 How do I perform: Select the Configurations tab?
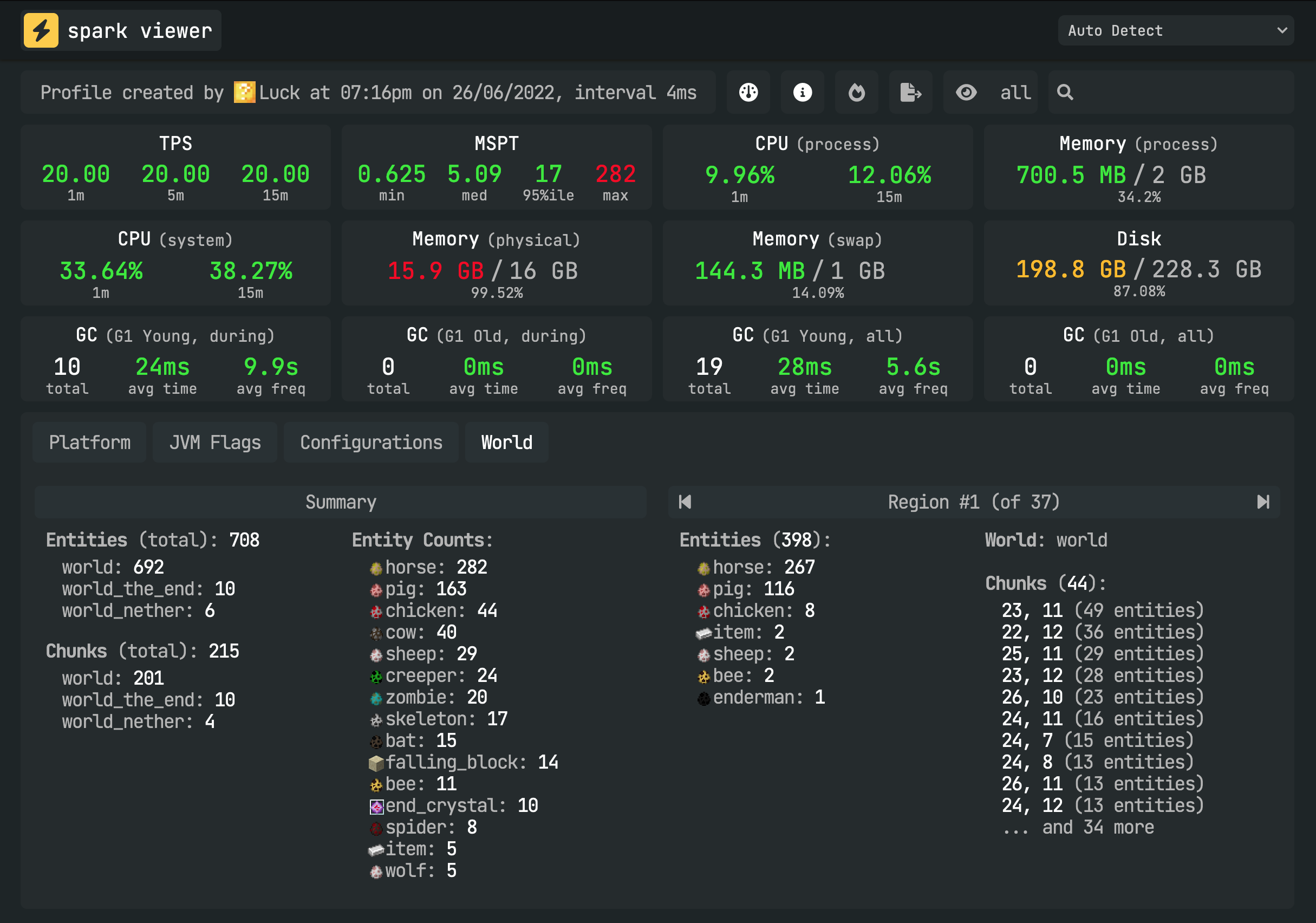(x=371, y=441)
